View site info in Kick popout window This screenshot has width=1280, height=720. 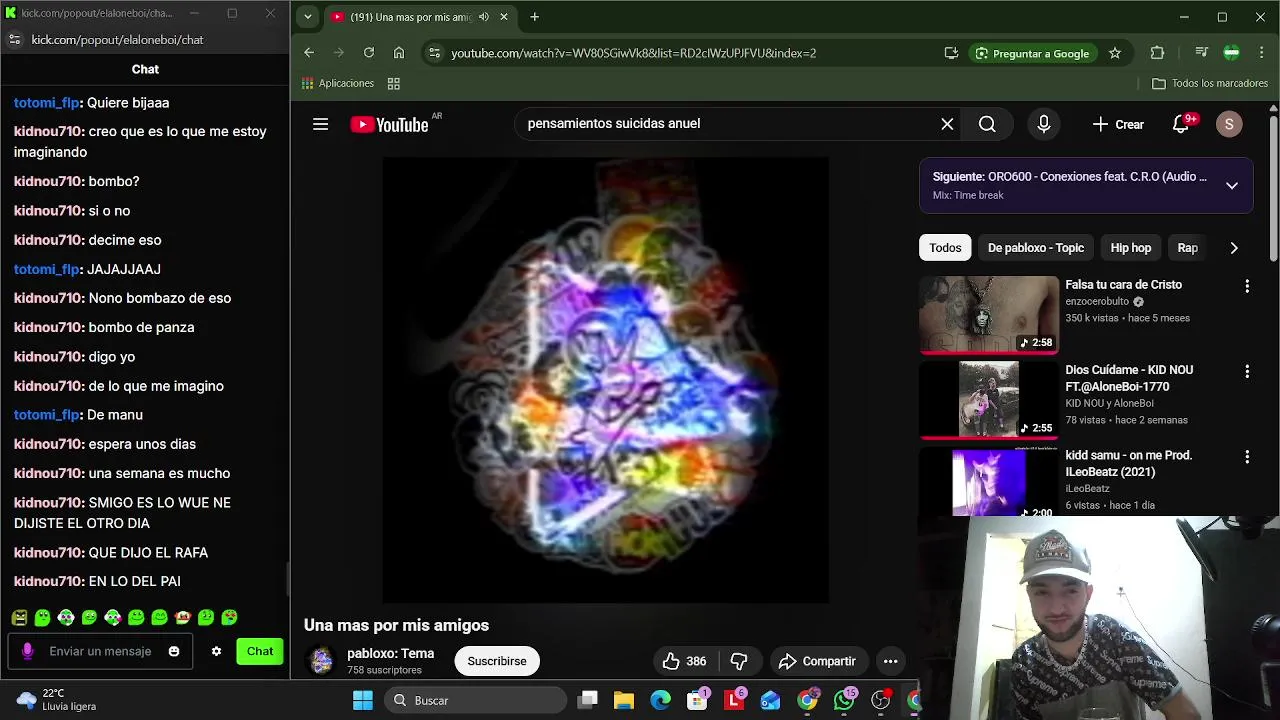[14, 40]
